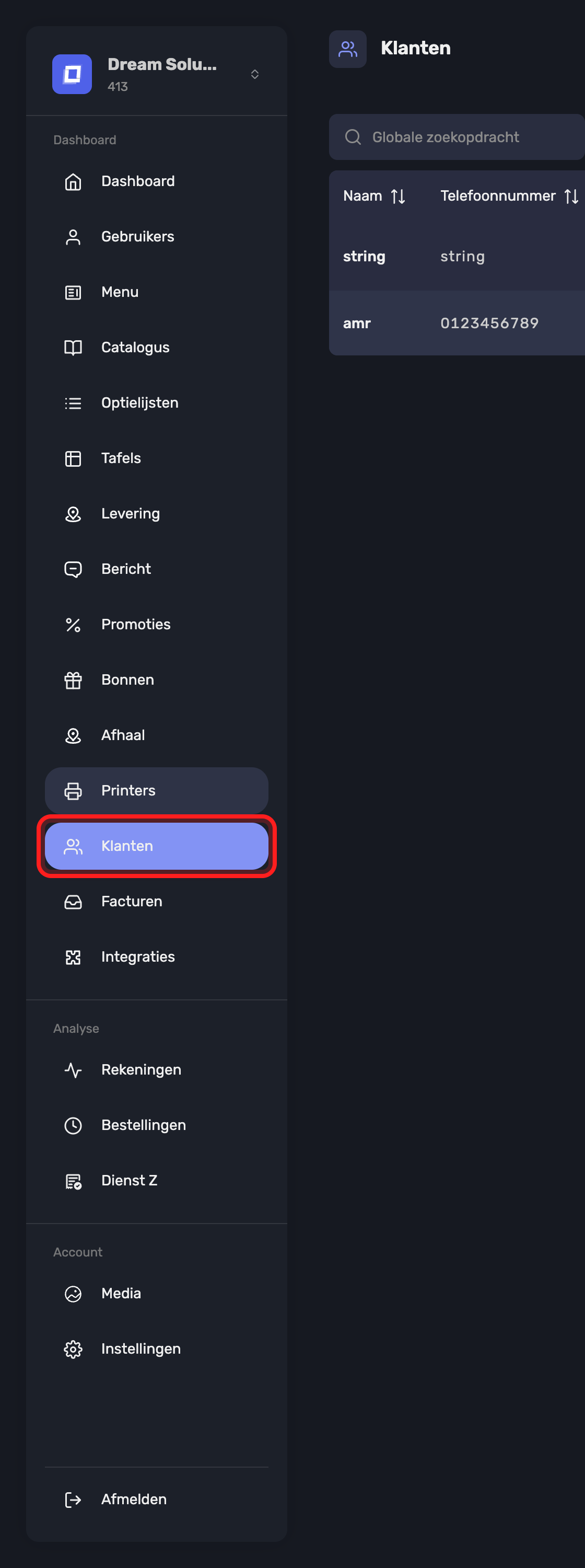This screenshot has height=1568, width=585.
Task: Click the Dashboard home icon
Action: tap(73, 181)
